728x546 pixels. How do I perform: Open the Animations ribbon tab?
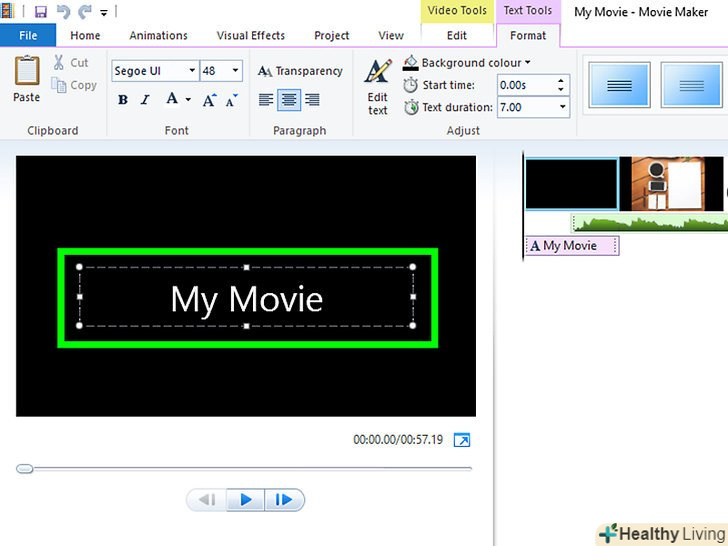pyautogui.click(x=158, y=36)
